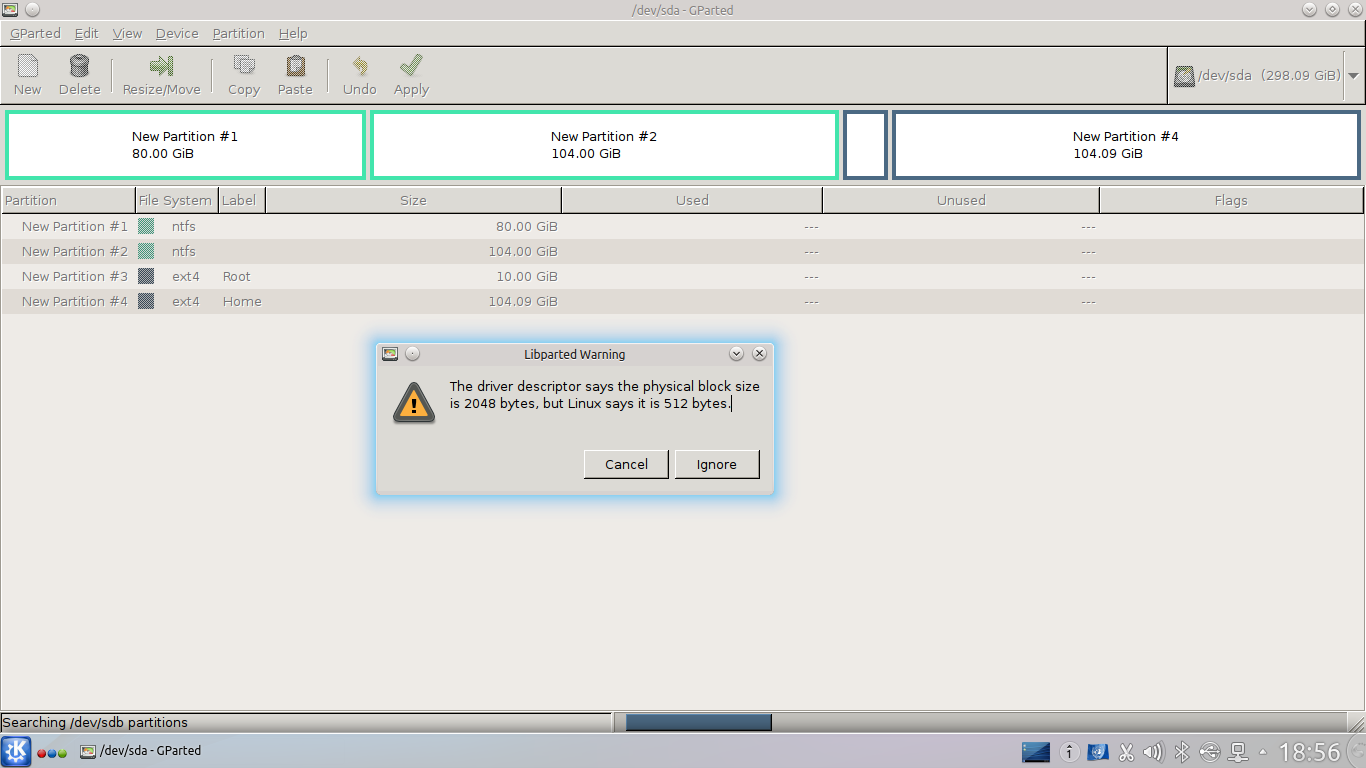This screenshot has width=1366, height=768.
Task: Select the small New Partition #3 block in the disk map
Action: [865, 145]
